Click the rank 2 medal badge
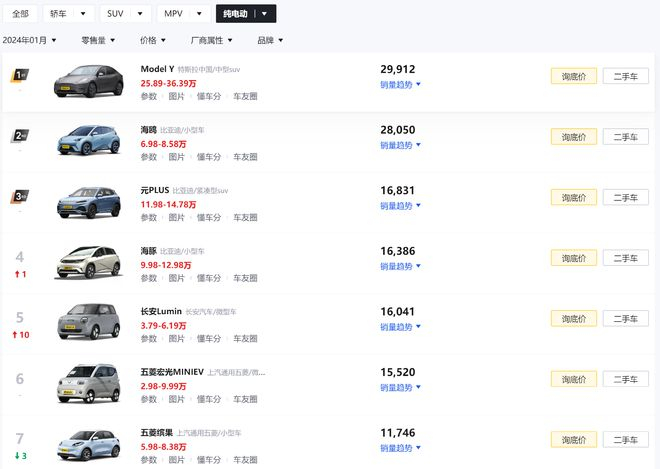Viewport: 660px width, 469px height. [x=20, y=136]
